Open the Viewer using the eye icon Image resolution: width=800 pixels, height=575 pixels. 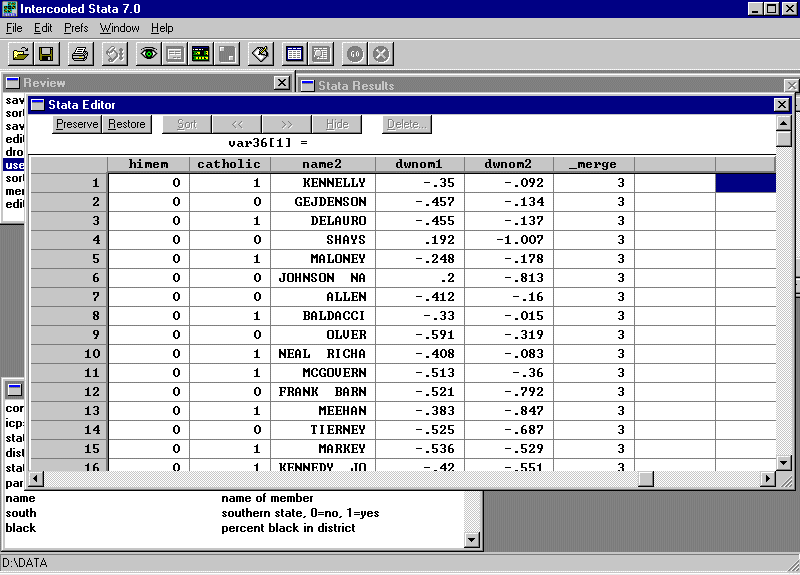(x=148, y=53)
